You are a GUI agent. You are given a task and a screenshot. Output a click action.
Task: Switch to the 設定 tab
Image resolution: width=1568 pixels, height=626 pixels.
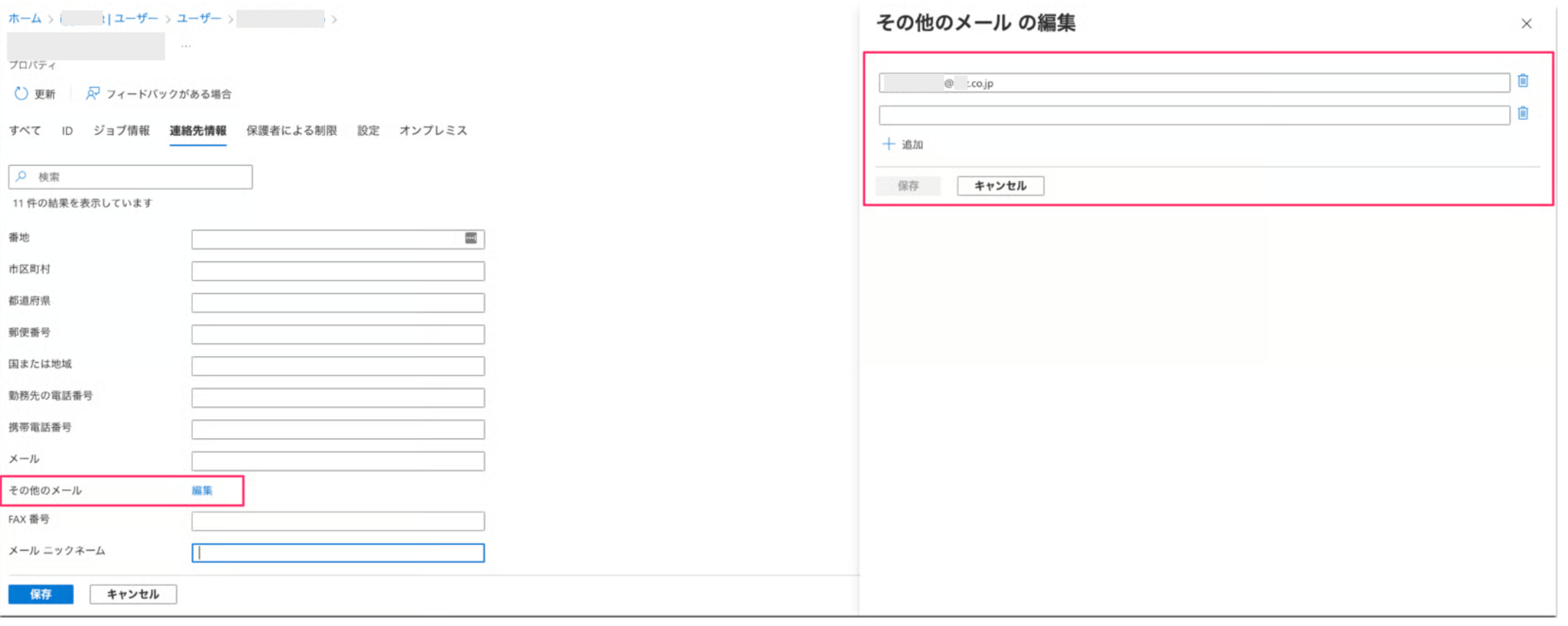pyautogui.click(x=368, y=131)
